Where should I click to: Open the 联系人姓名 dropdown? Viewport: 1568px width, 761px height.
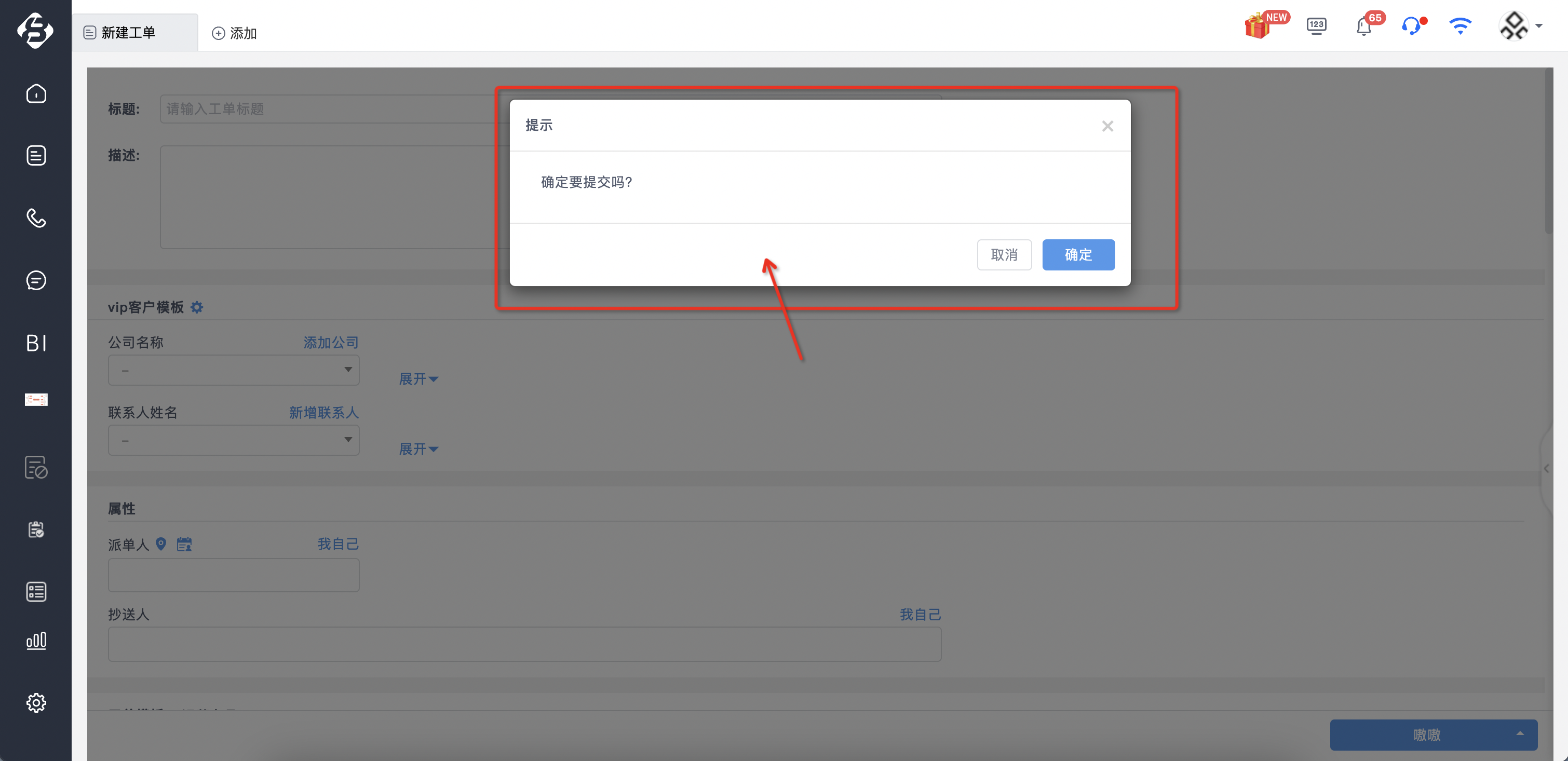tap(234, 440)
